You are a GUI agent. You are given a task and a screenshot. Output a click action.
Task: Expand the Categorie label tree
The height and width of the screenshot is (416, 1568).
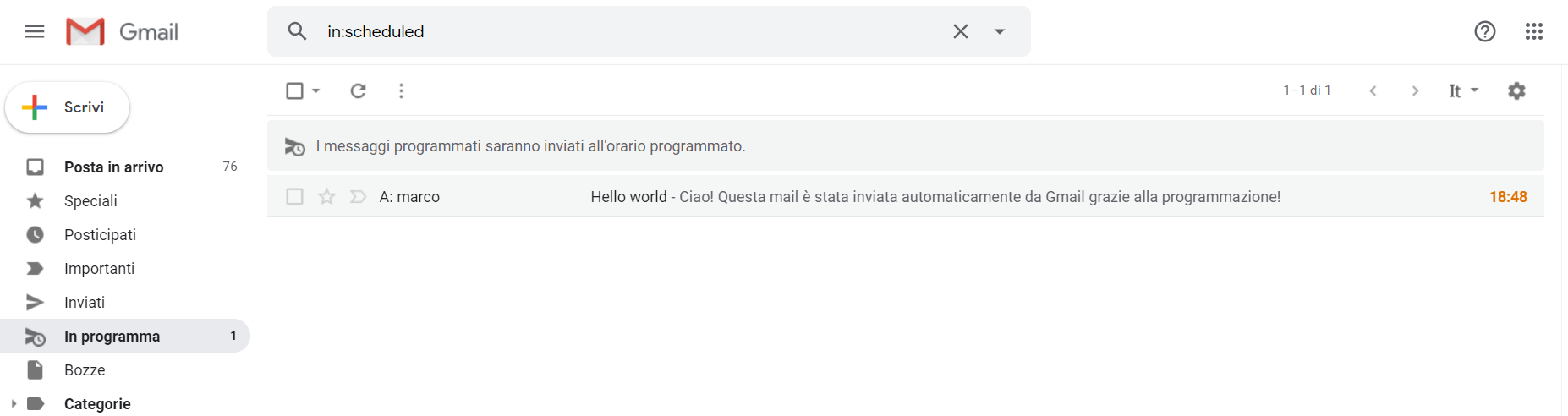coord(13,404)
